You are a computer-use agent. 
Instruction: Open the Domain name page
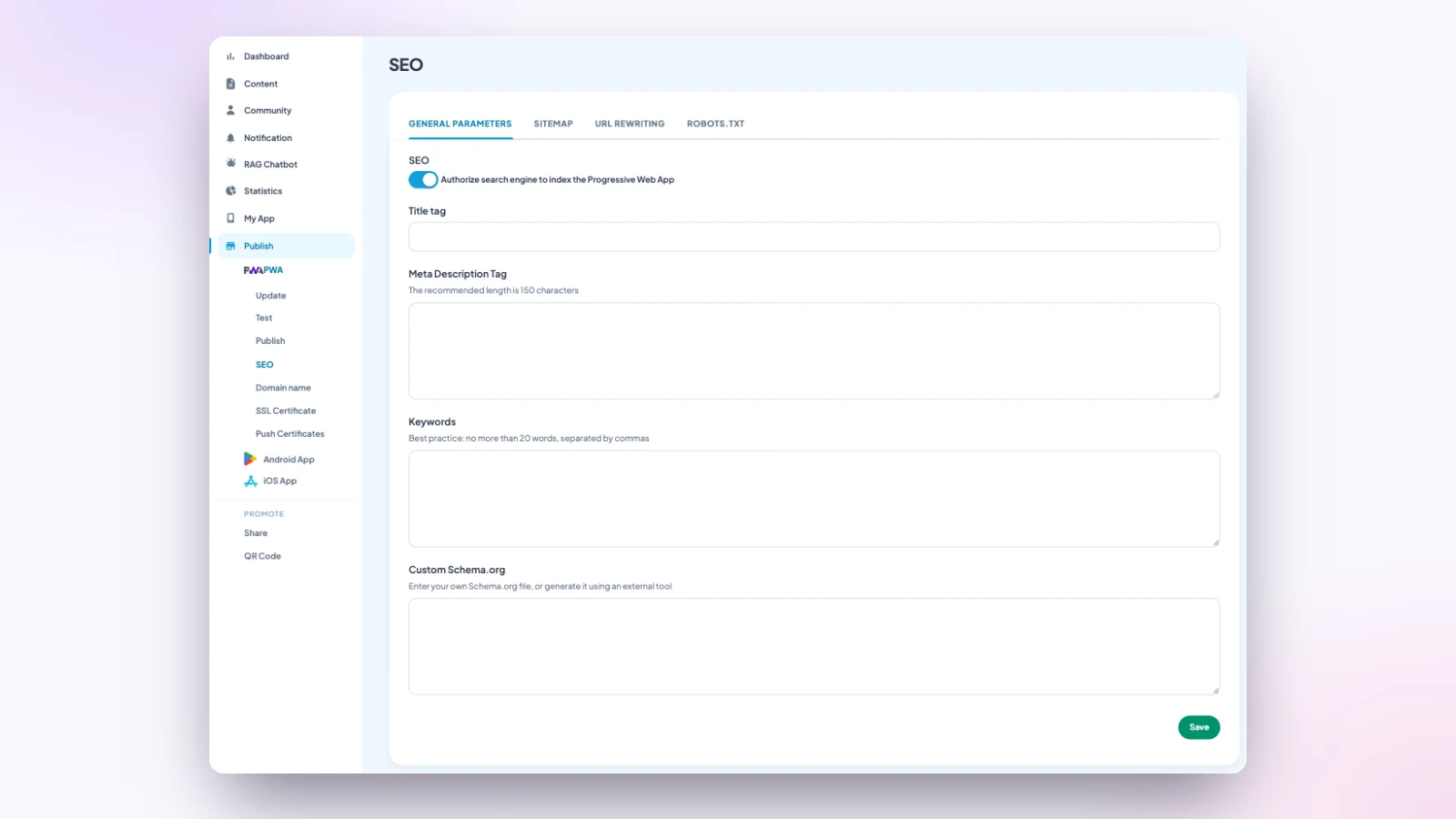[x=283, y=388]
